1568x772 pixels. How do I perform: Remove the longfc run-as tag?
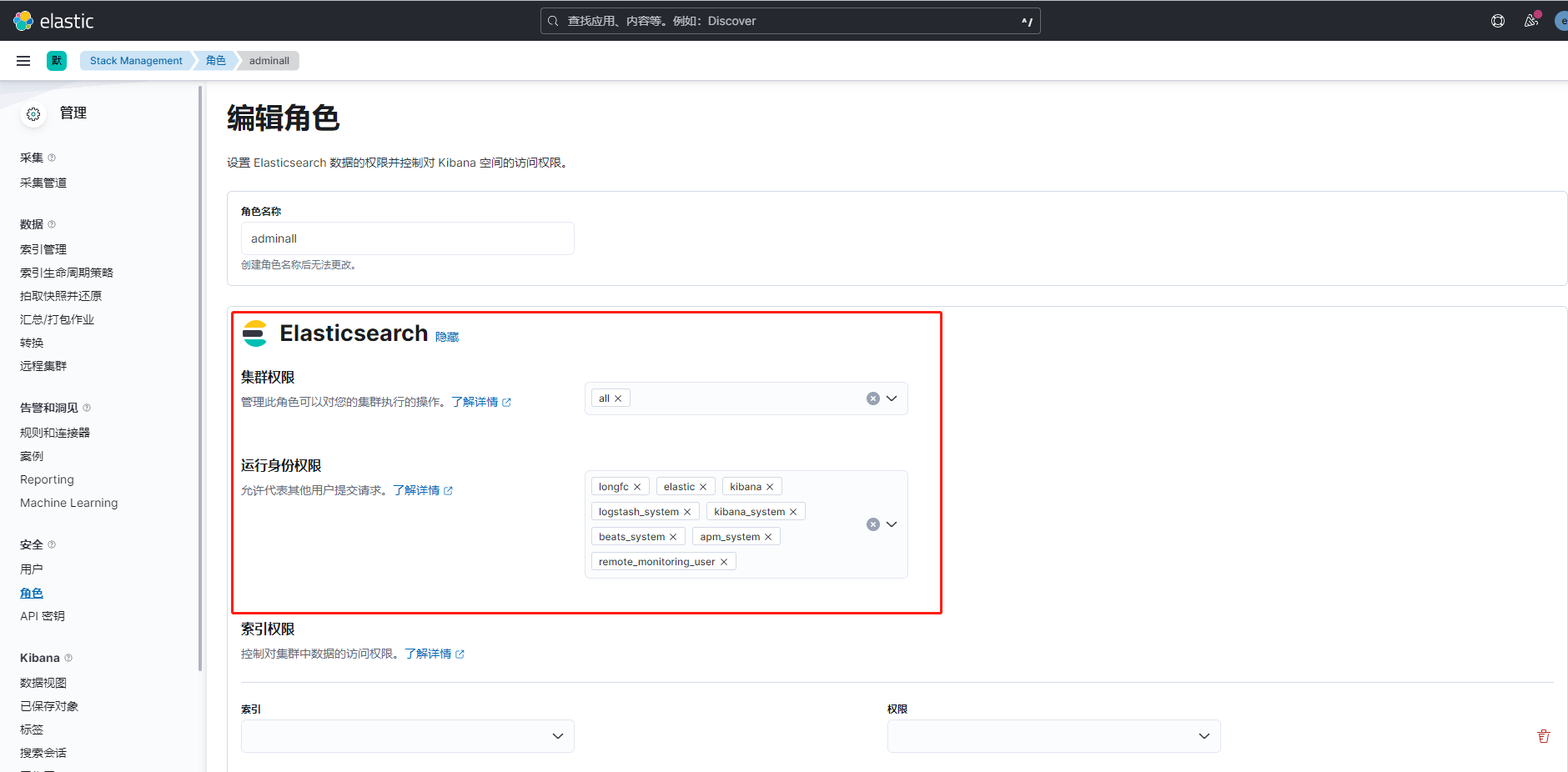click(637, 487)
